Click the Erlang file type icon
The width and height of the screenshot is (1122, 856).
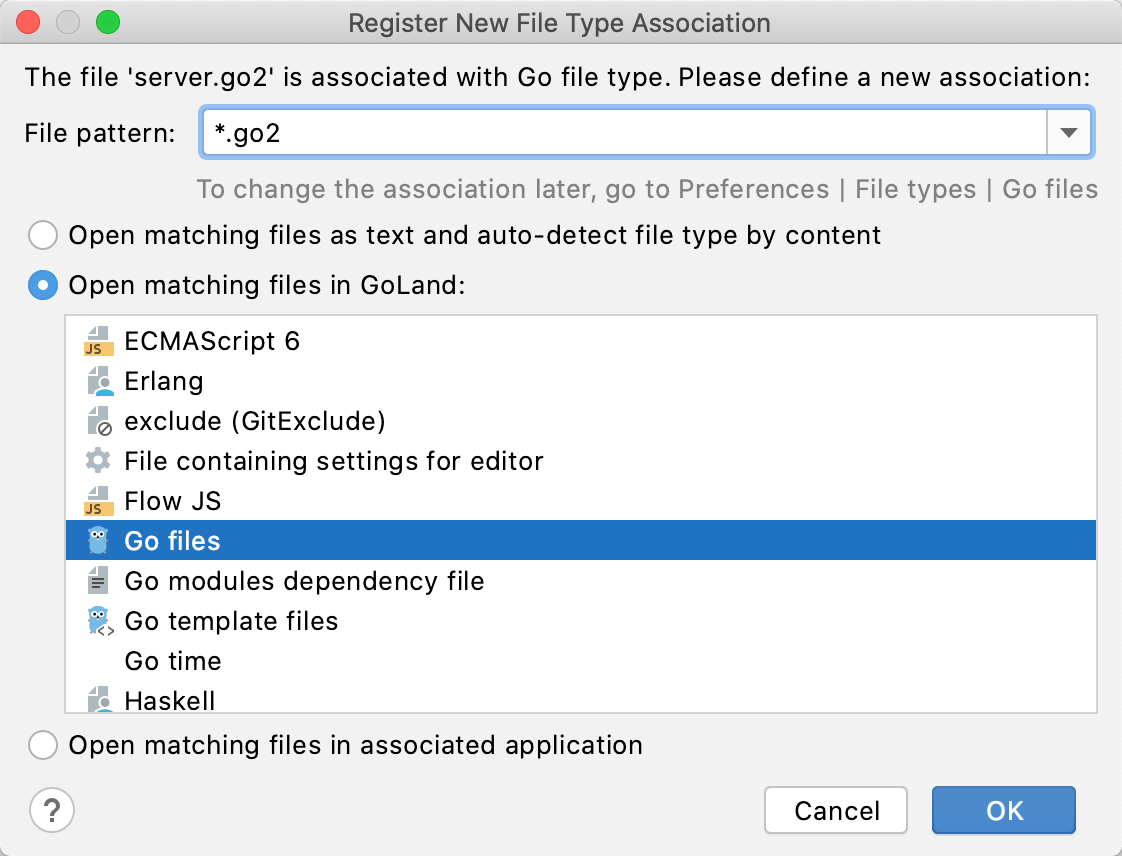(98, 381)
